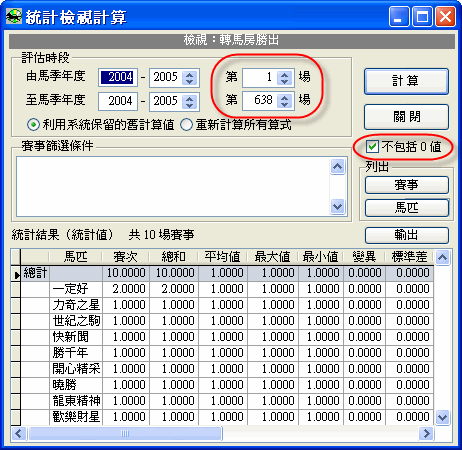Click the horizontal scrollbar right arrow

426,434
